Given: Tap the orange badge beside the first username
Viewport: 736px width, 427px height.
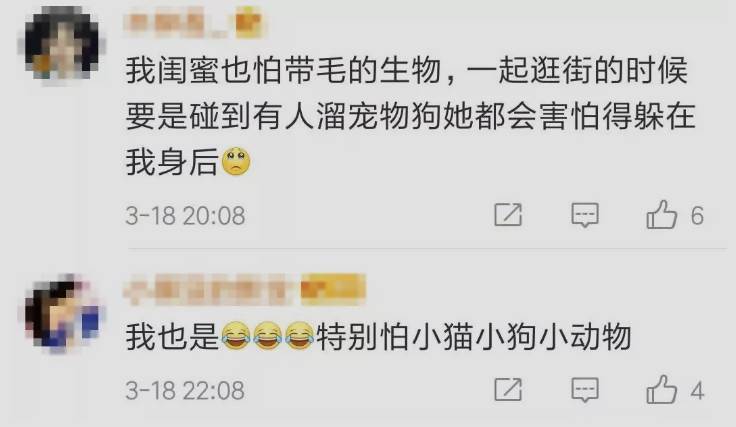Looking at the screenshot, I should click(x=248, y=24).
